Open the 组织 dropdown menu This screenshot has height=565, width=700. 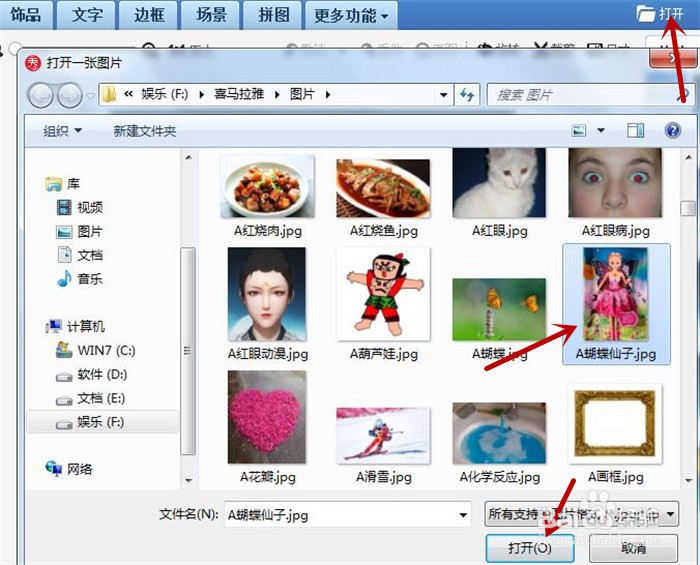point(62,131)
